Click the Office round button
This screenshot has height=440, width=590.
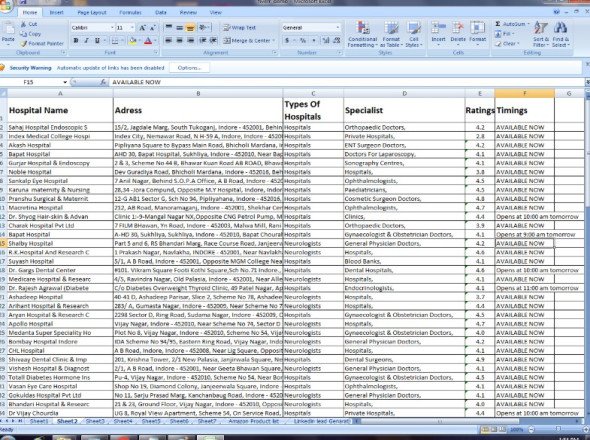(x=5, y=6)
